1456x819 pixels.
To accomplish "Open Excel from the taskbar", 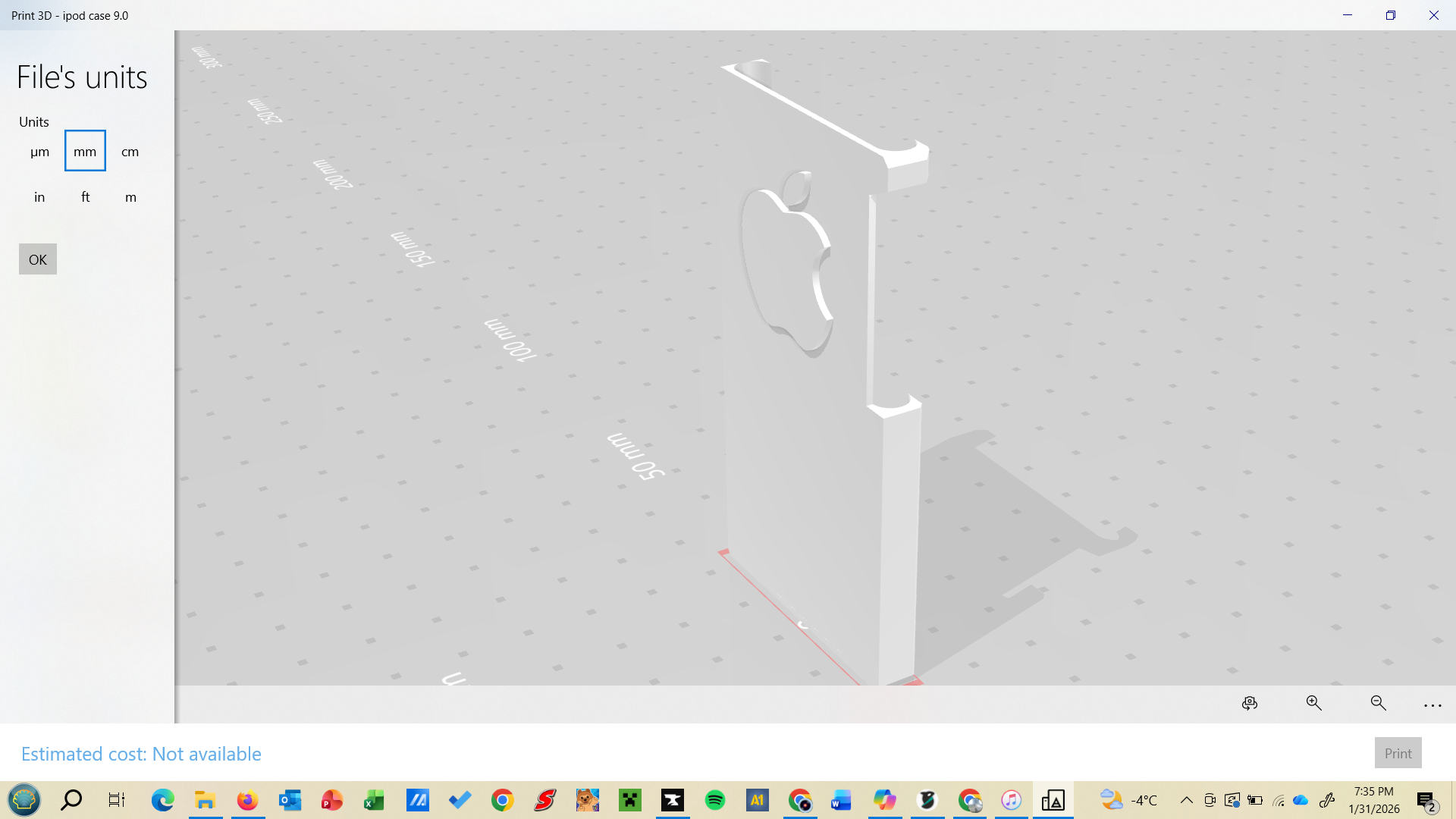I will 375,800.
